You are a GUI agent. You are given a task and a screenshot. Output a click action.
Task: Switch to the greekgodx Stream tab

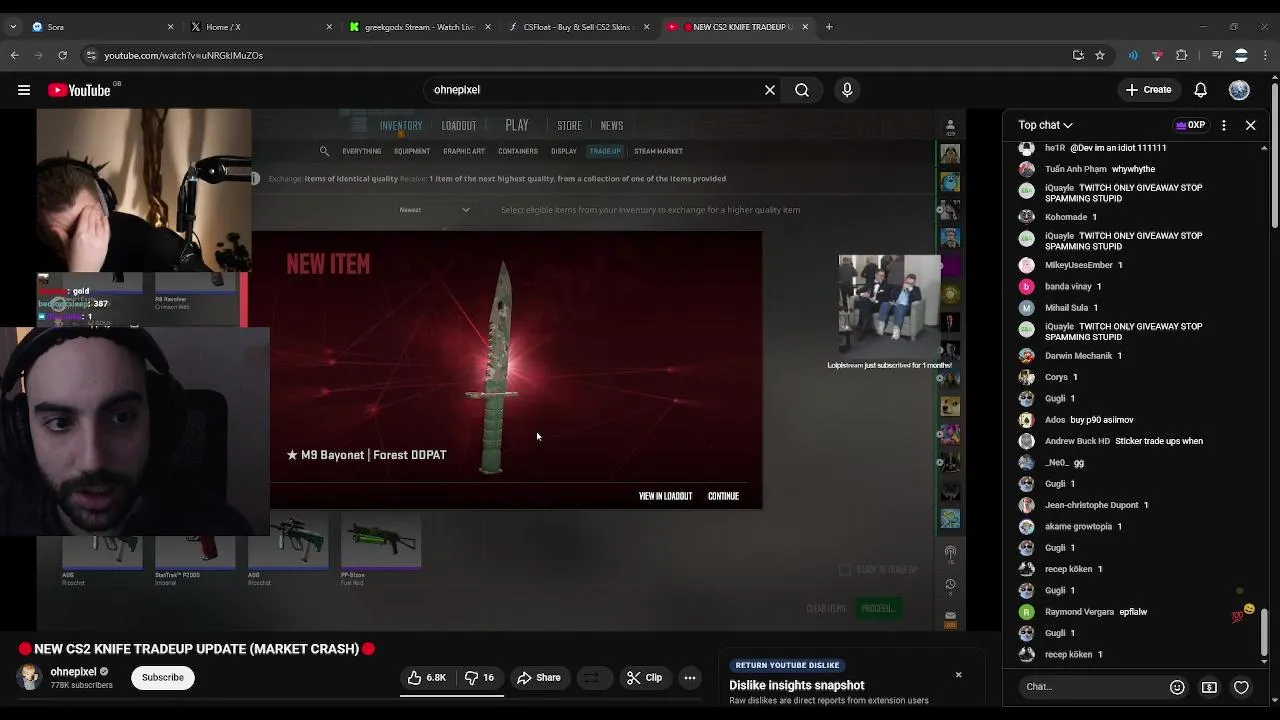click(x=418, y=27)
